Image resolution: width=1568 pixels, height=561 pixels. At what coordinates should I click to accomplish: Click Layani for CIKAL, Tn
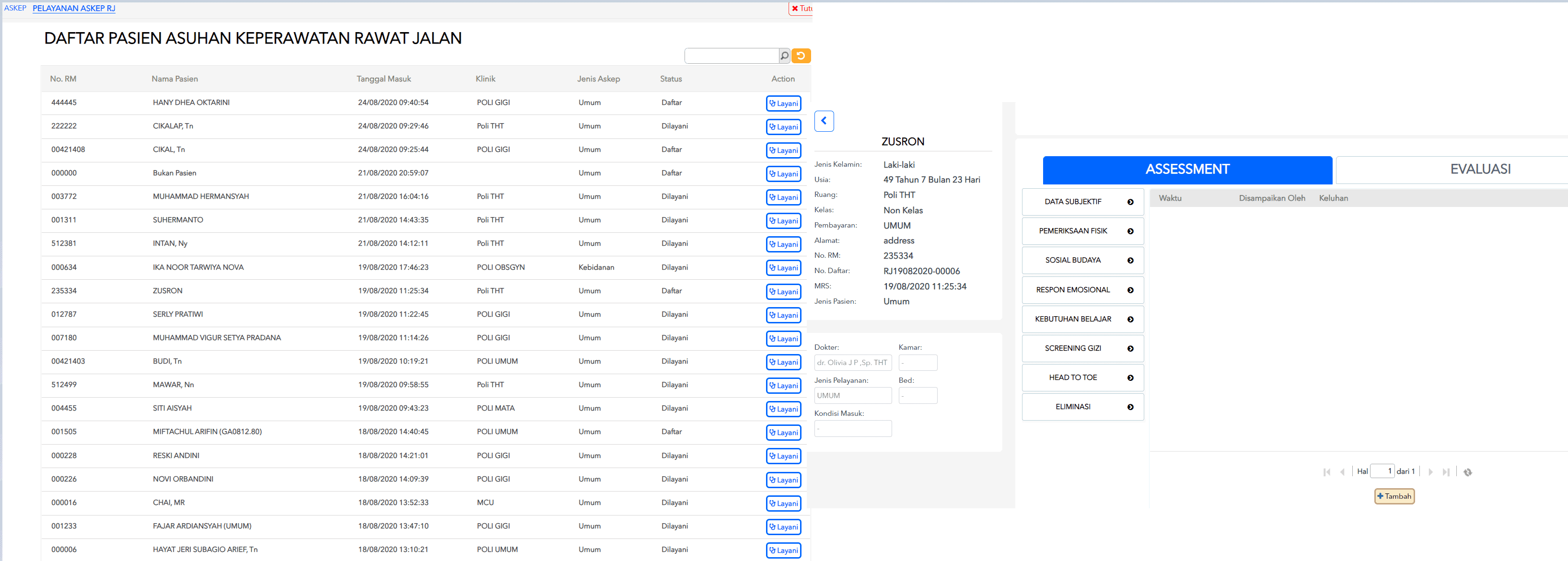(x=783, y=150)
